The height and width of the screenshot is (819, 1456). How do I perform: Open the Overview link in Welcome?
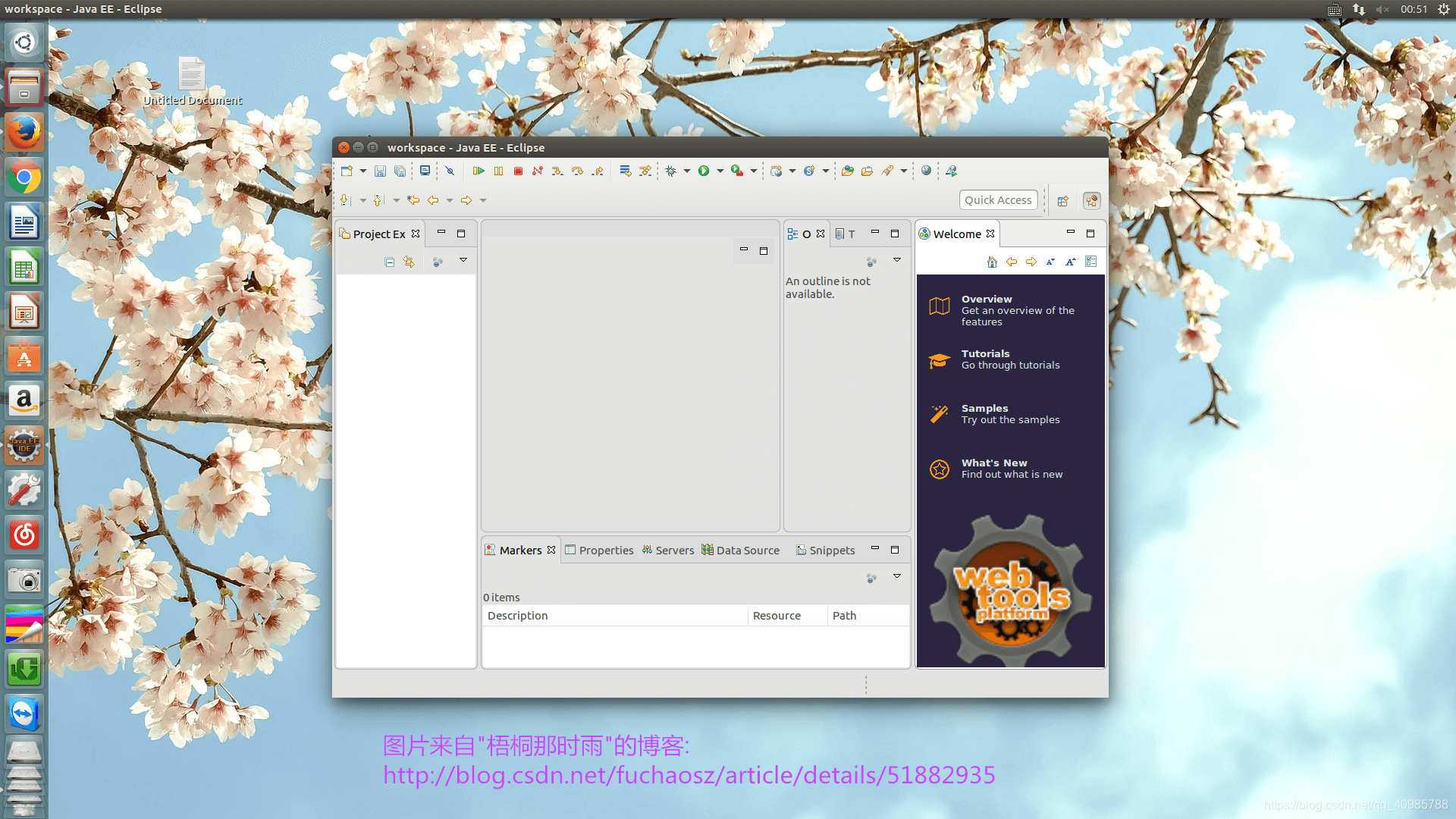click(987, 299)
